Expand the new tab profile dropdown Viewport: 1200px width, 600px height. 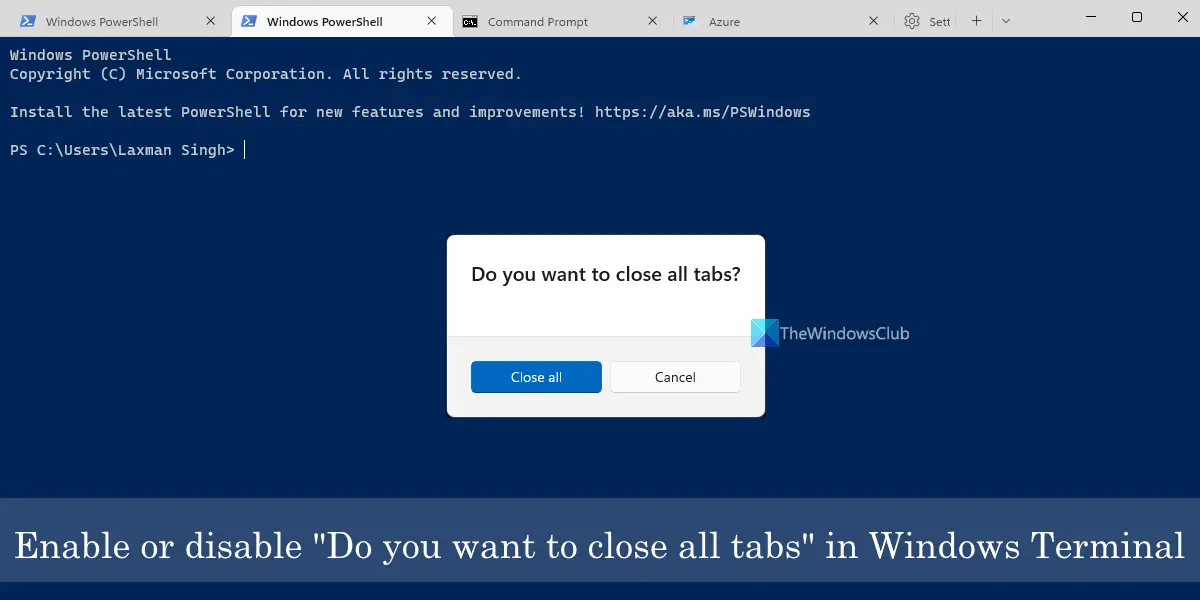pos(1006,21)
